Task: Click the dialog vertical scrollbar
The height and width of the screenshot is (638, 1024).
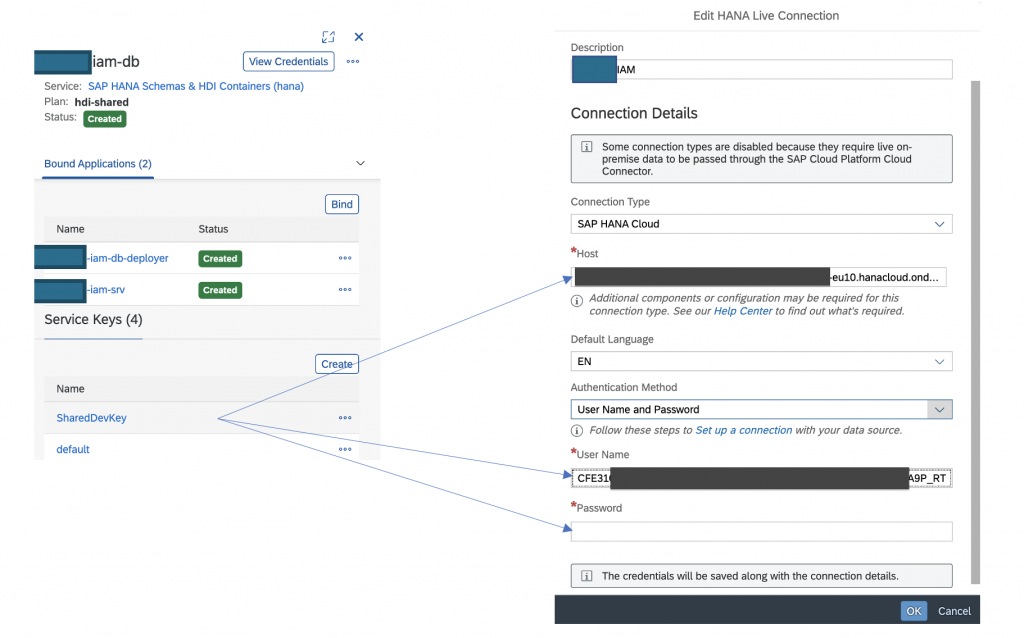Action: click(x=976, y=332)
